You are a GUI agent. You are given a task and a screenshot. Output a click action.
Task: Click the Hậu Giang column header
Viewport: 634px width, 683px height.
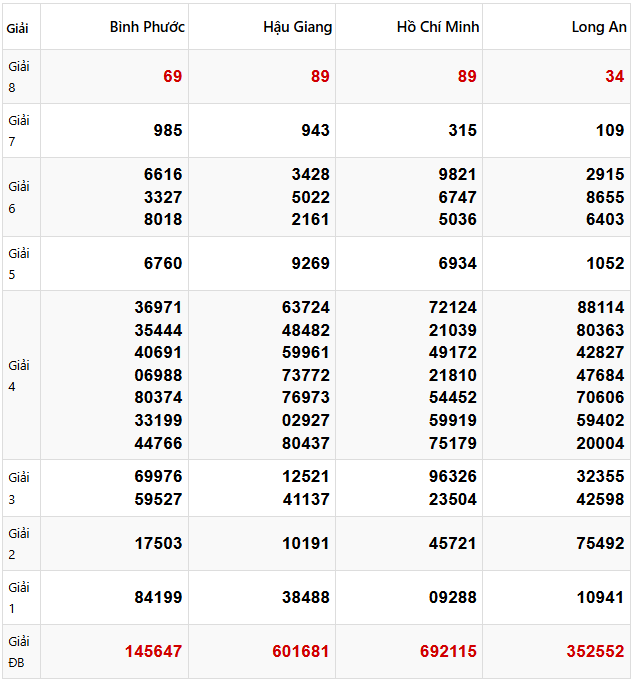coord(297,27)
